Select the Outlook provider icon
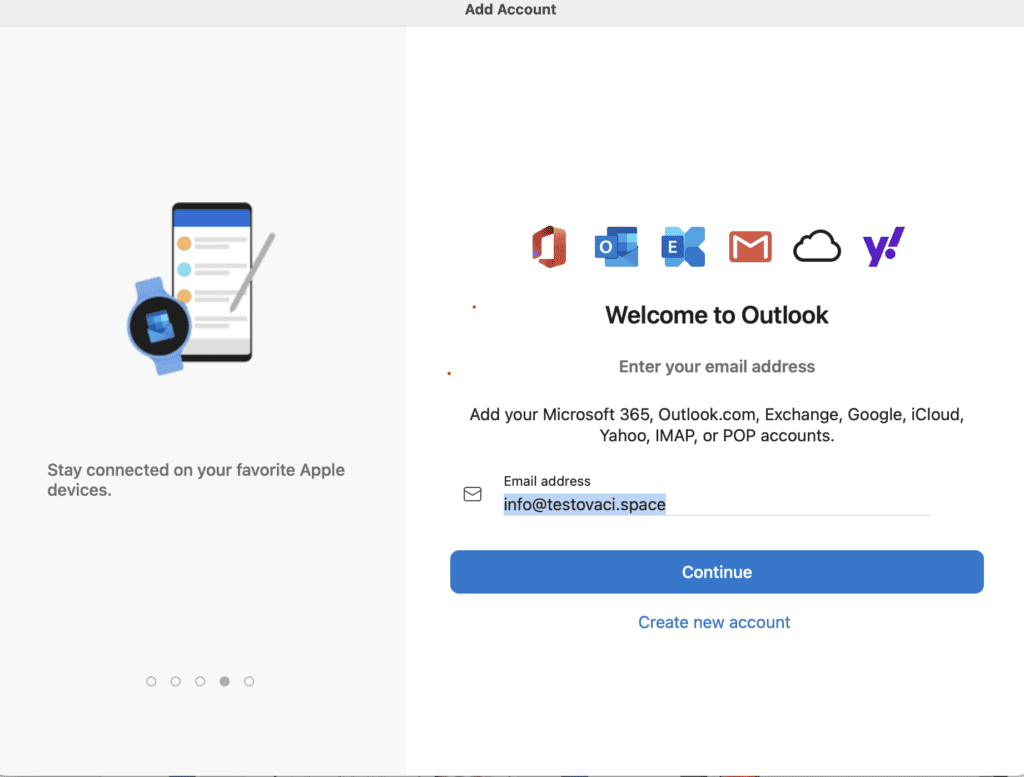Image resolution: width=1024 pixels, height=777 pixels. pos(616,246)
